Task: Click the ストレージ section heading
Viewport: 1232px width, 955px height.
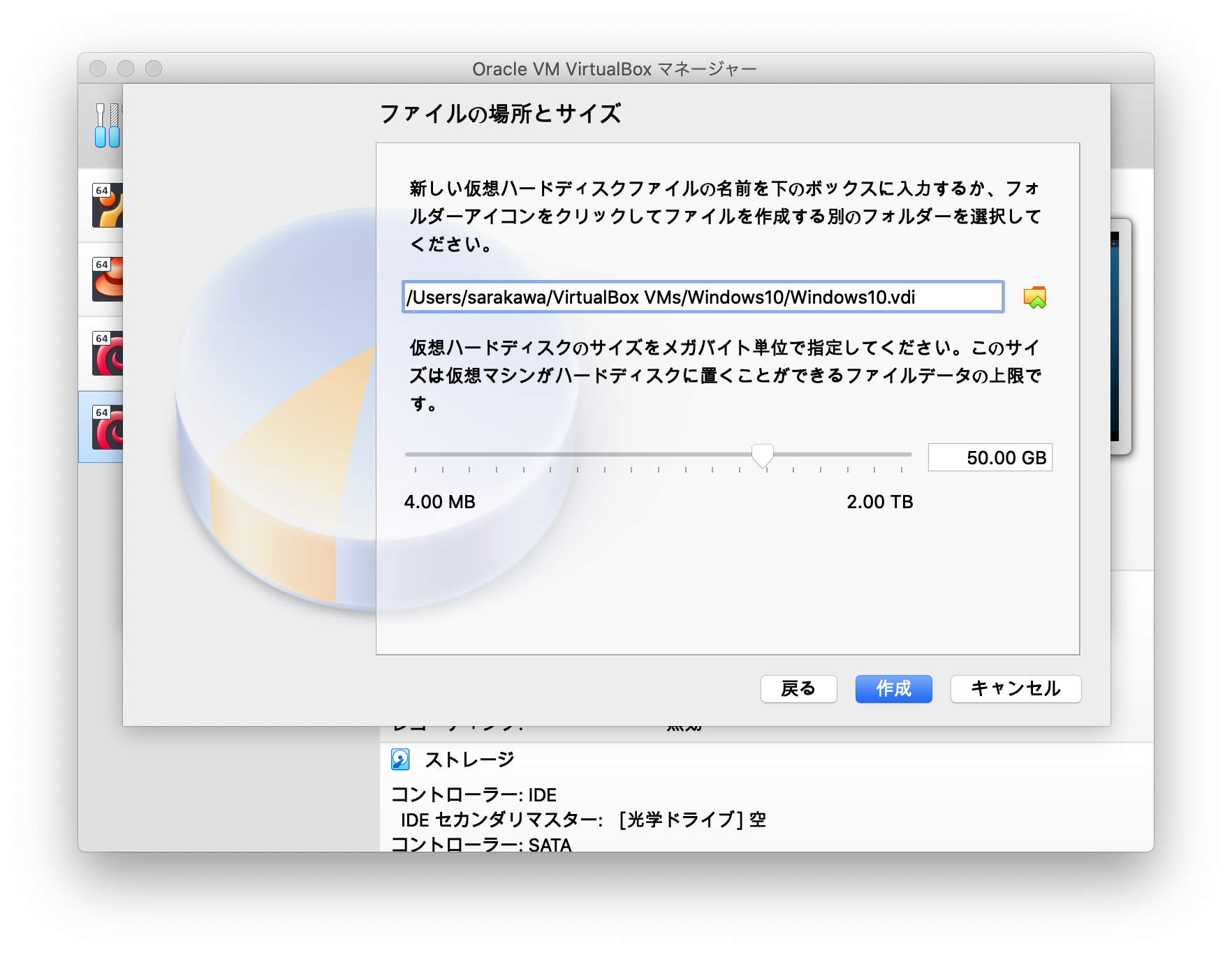Action: click(x=469, y=760)
